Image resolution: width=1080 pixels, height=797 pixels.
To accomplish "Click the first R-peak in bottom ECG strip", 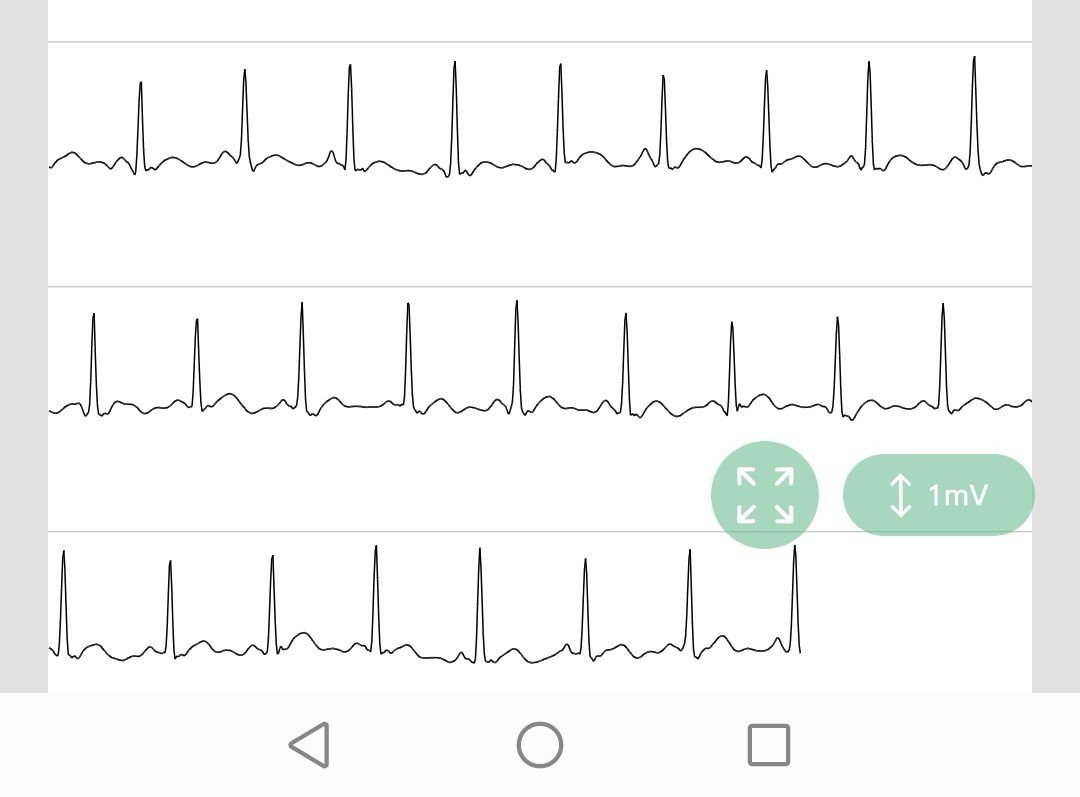I will [x=63, y=553].
